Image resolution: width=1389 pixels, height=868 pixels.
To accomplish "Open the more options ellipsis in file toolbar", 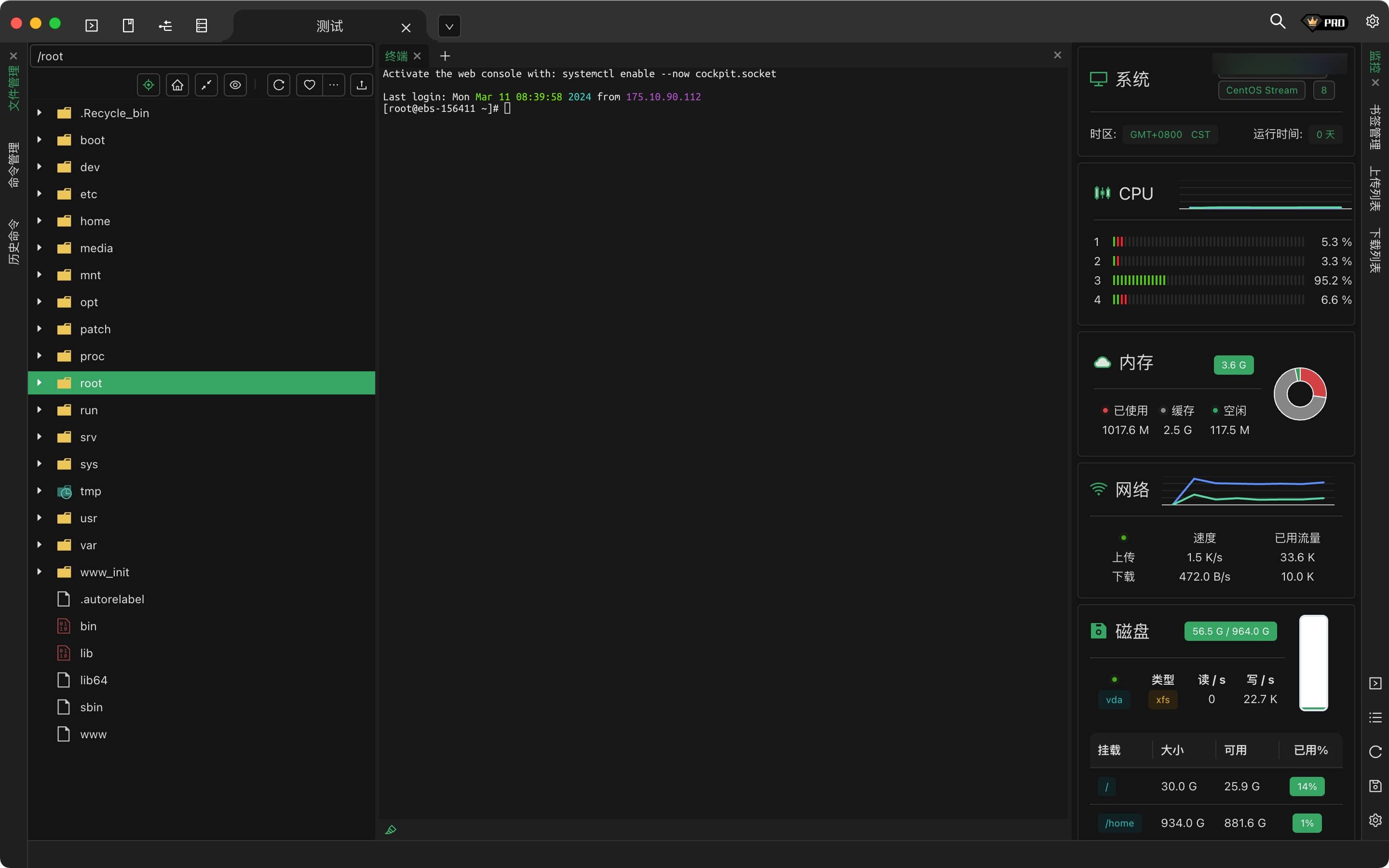I will point(333,85).
